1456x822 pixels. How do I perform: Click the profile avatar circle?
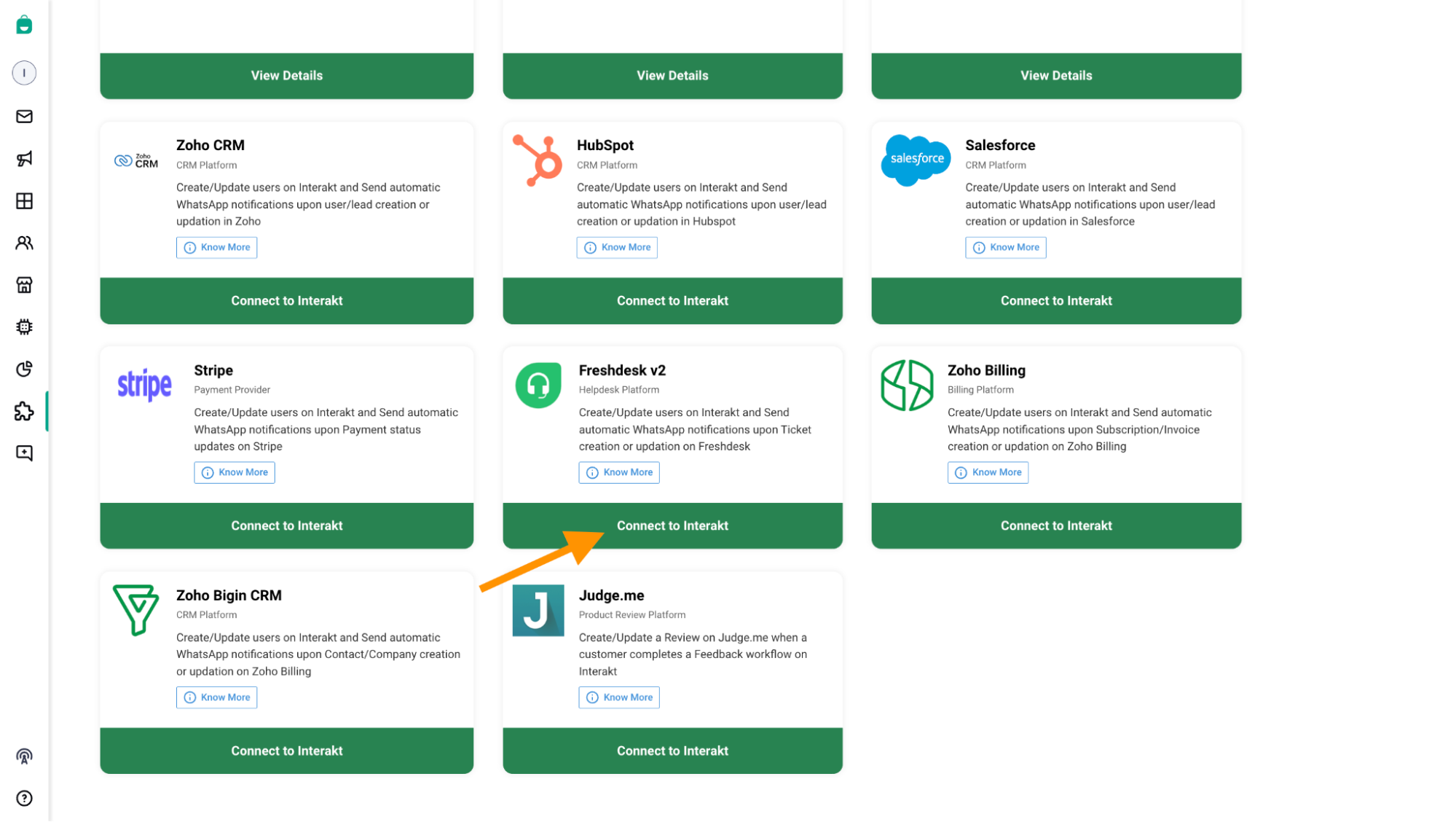point(24,72)
